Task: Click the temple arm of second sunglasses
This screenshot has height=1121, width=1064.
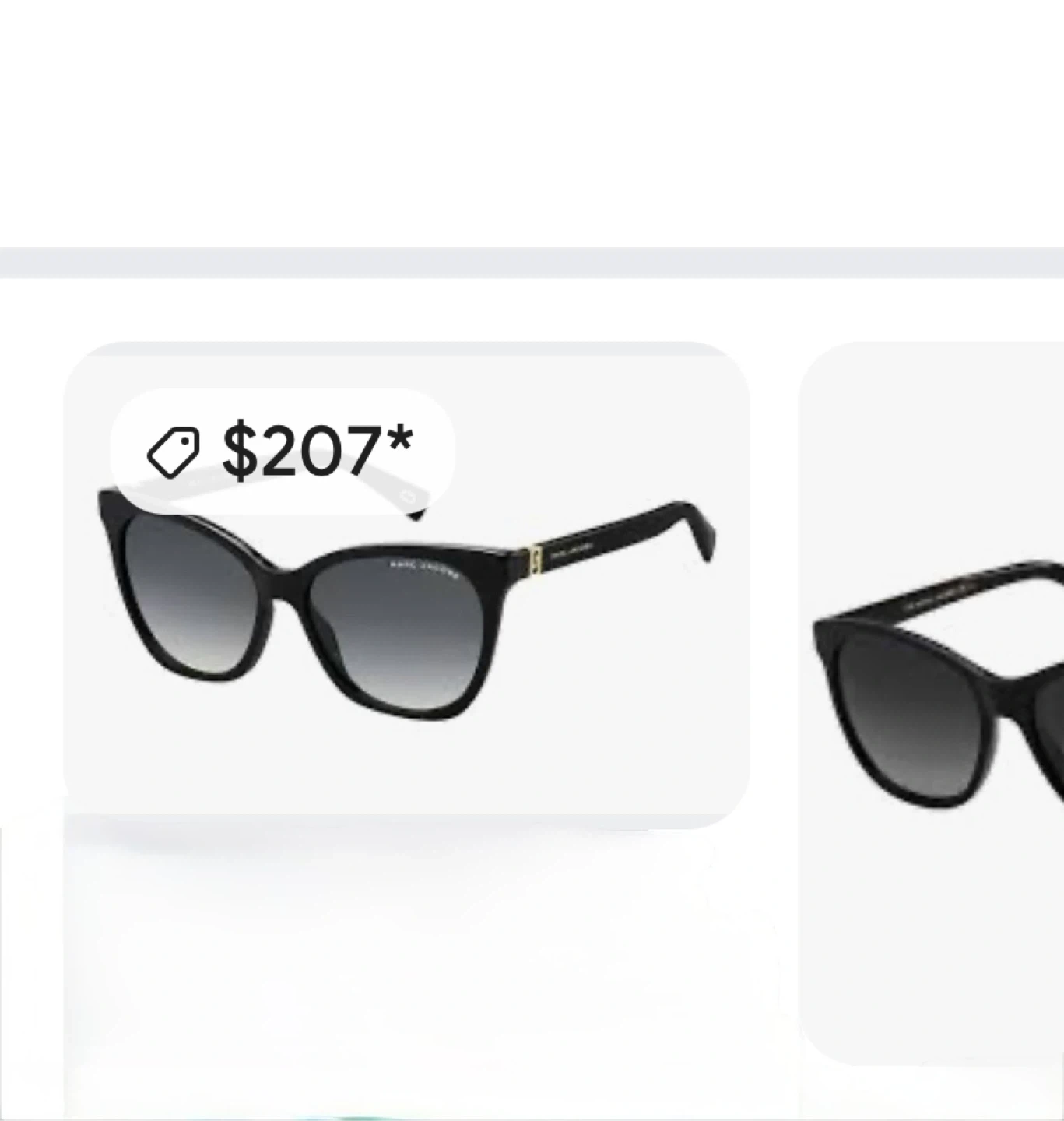Action: pyautogui.click(x=981, y=590)
